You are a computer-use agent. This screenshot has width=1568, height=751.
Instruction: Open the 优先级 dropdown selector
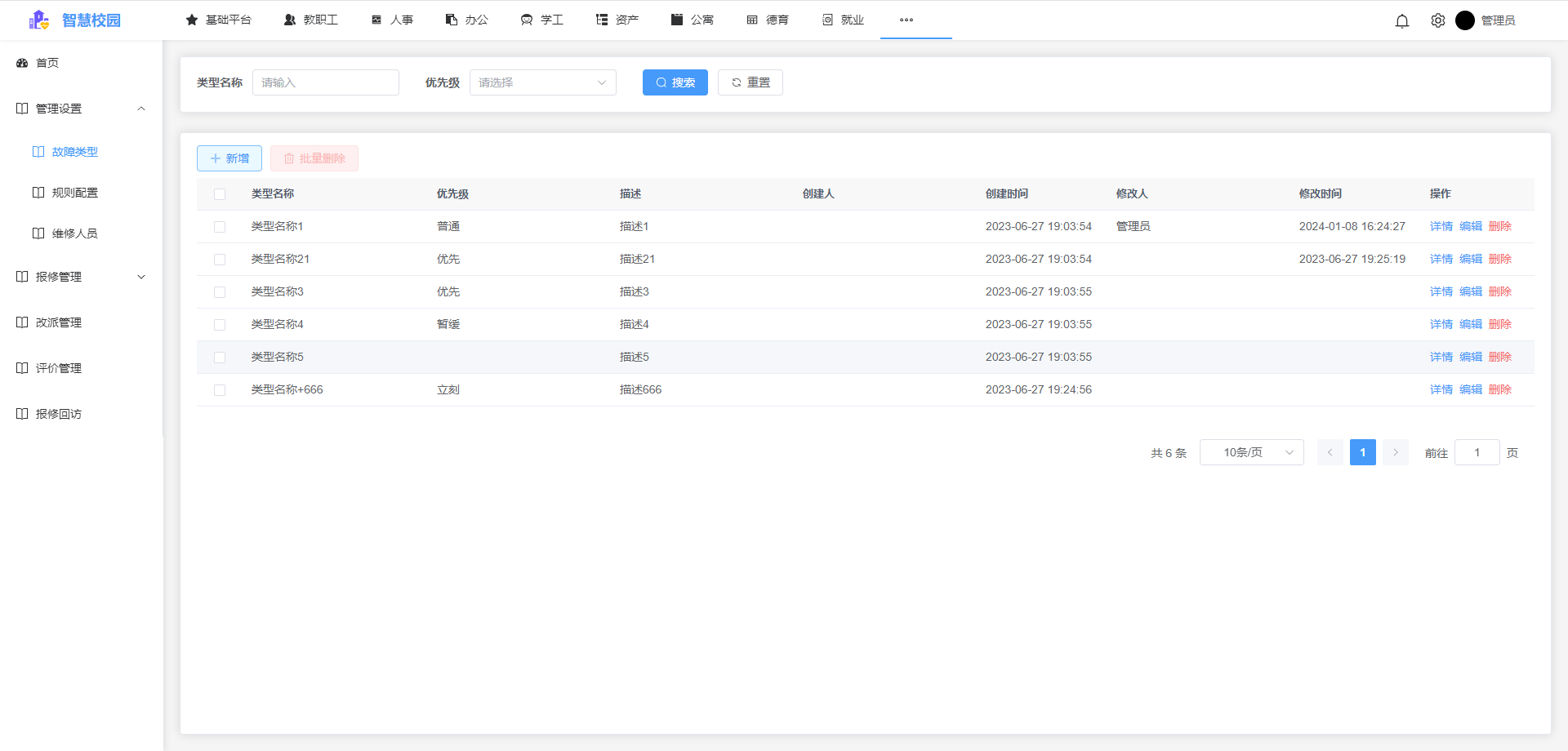[x=542, y=82]
